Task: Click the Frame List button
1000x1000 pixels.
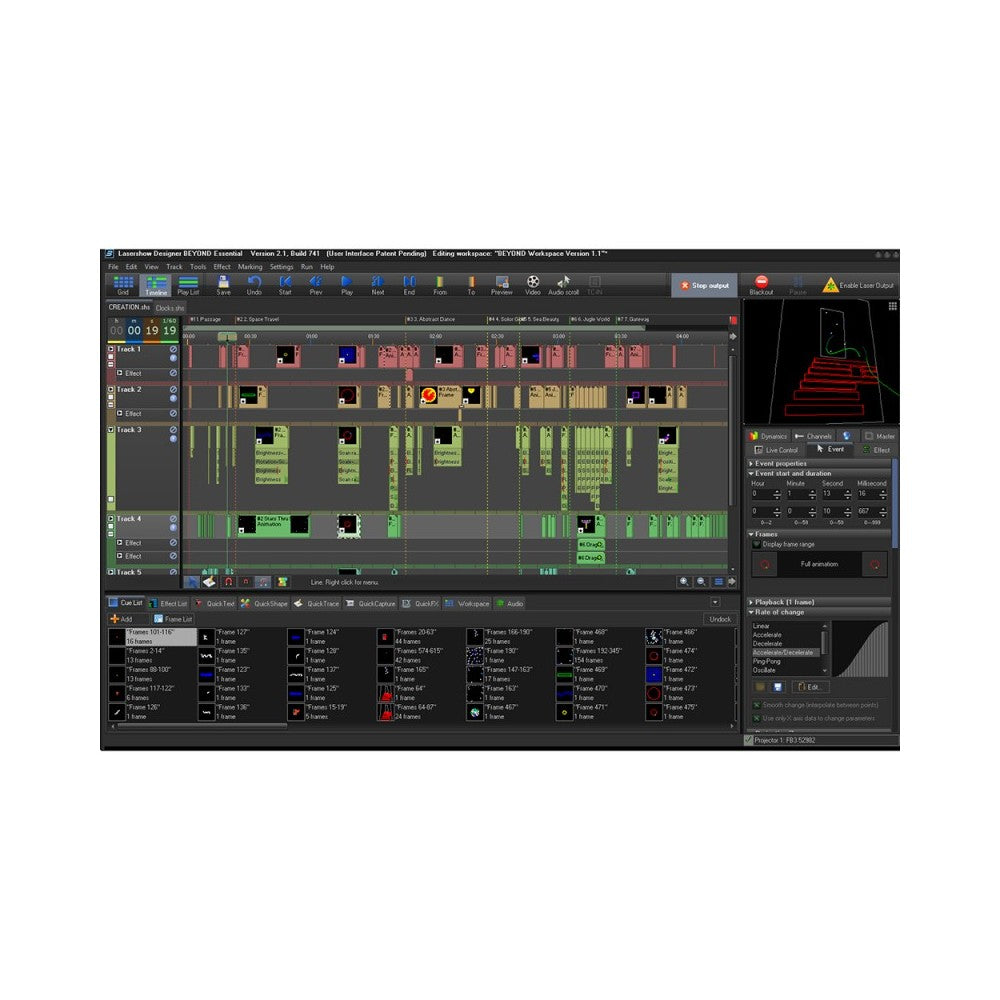Action: point(173,619)
